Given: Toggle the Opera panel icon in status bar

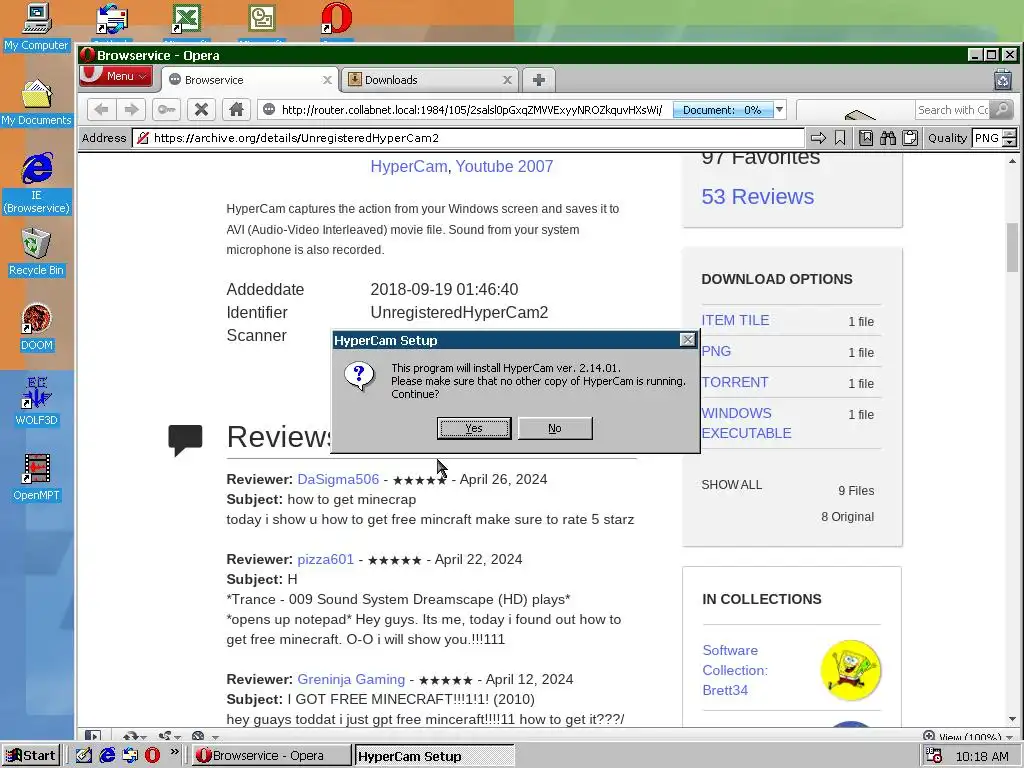Looking at the screenshot, I should coord(93,736).
